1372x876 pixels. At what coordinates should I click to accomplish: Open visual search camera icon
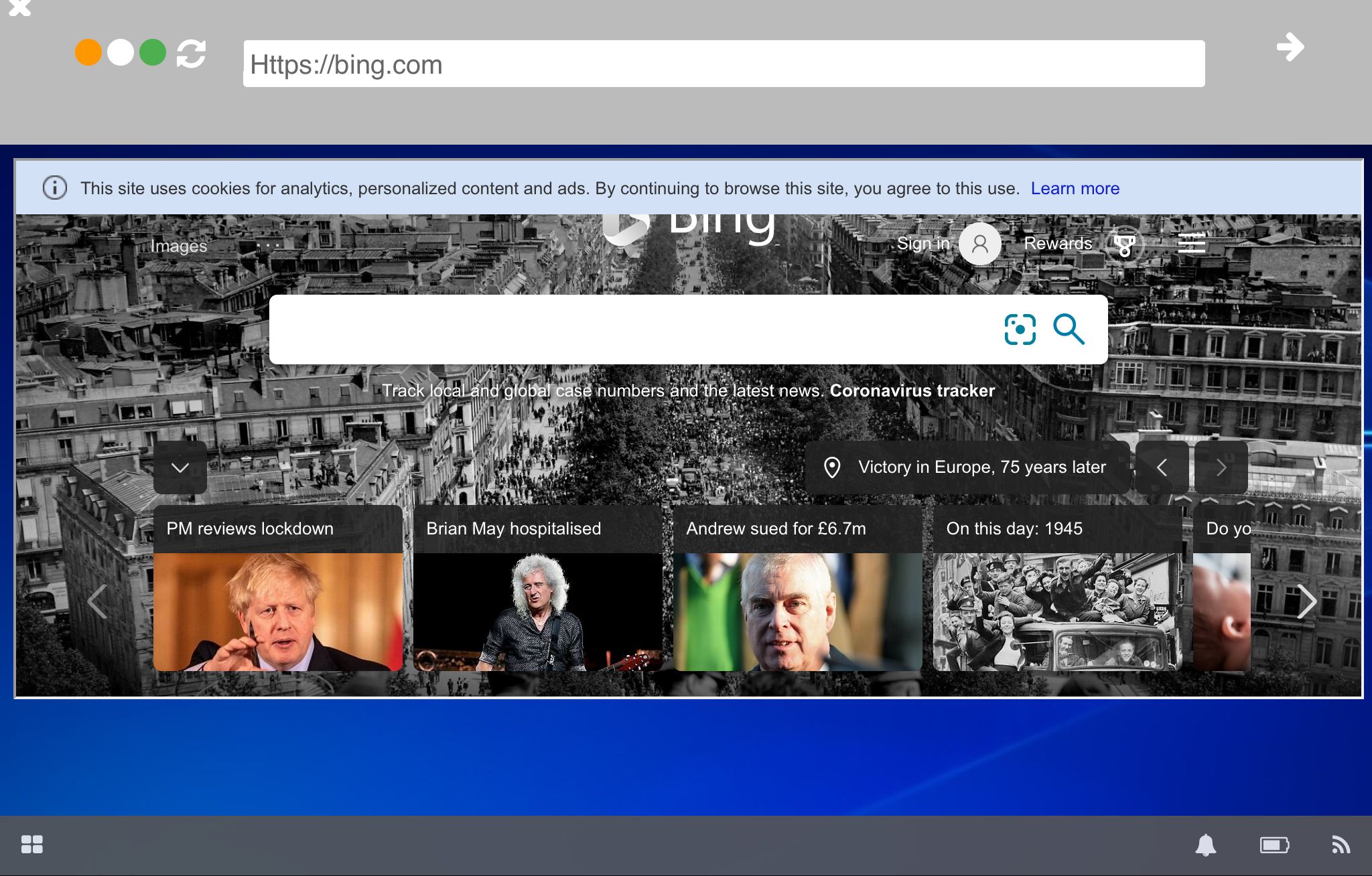pyautogui.click(x=1020, y=330)
